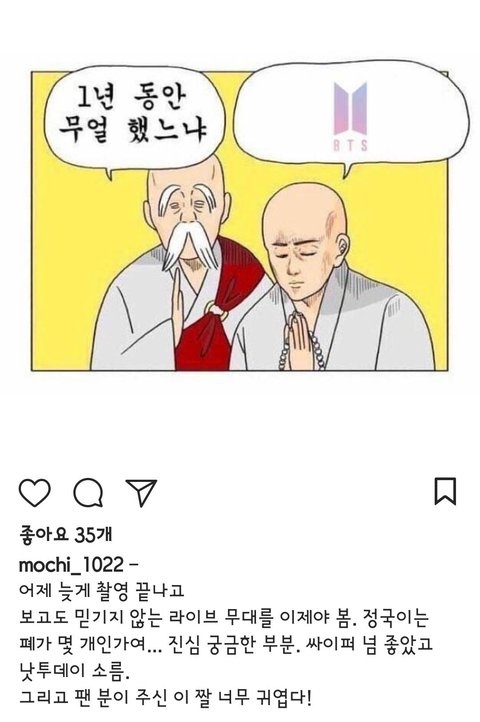Tap the BTS logo in speech bubble
The height and width of the screenshot is (722, 480).
click(x=351, y=109)
